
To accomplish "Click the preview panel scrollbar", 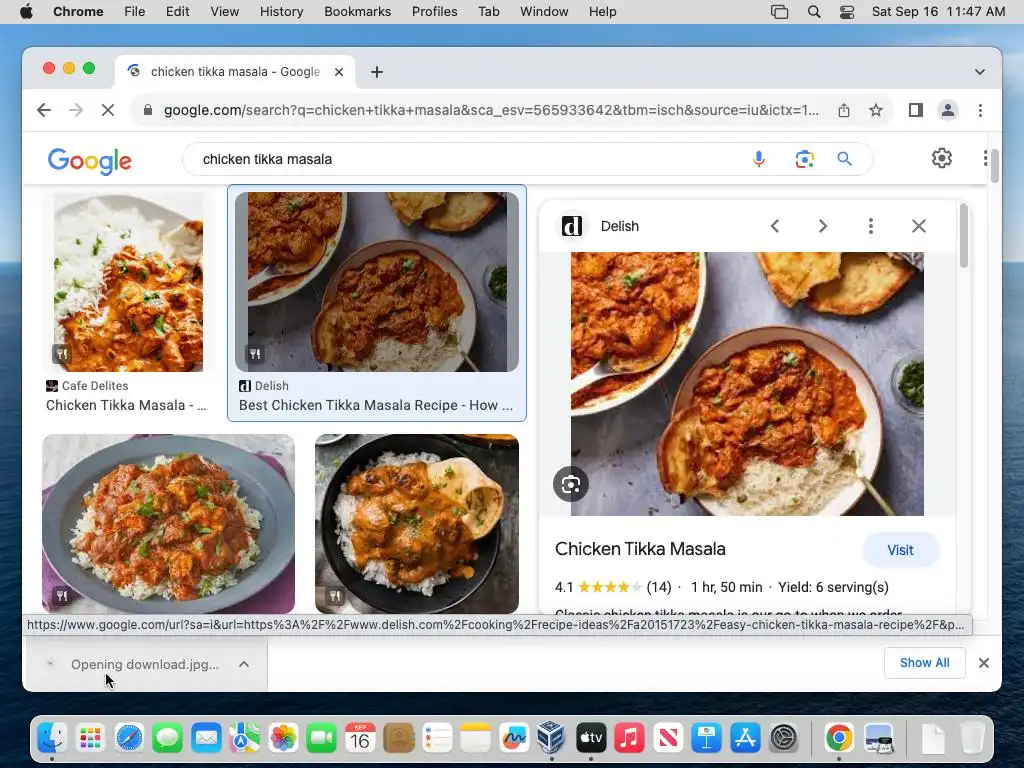I will click(963, 235).
